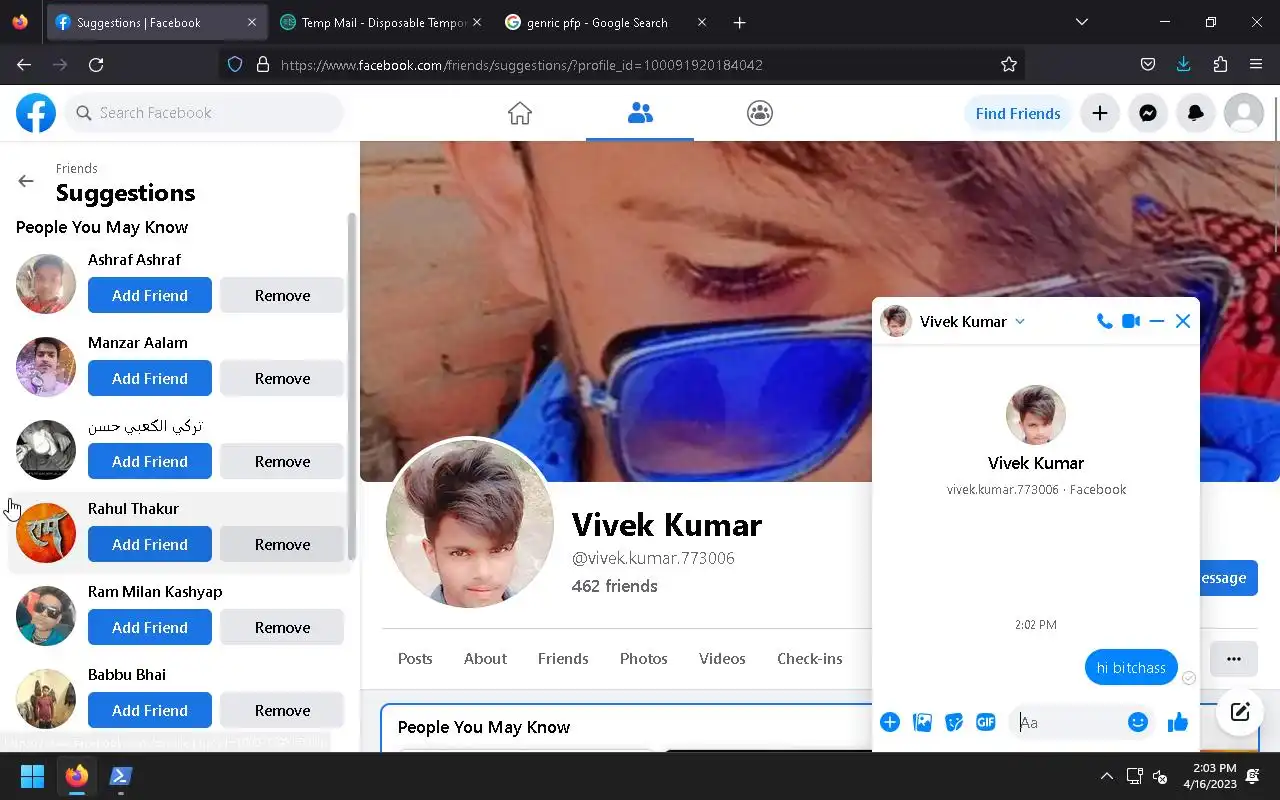Attach a photo in the chat
Screen dimensions: 1280x800
922,722
